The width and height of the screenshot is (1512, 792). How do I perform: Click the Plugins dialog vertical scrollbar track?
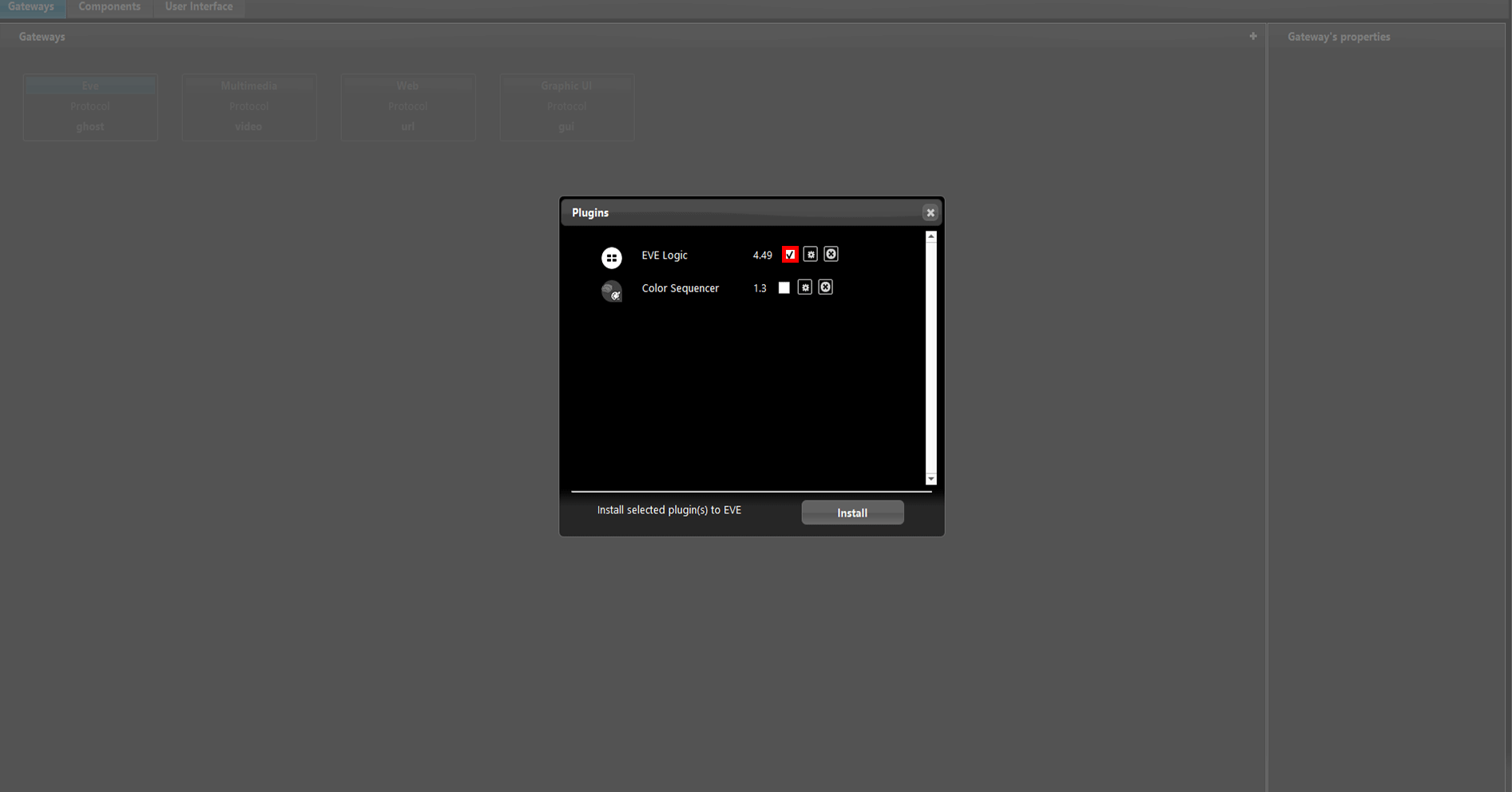pos(931,358)
